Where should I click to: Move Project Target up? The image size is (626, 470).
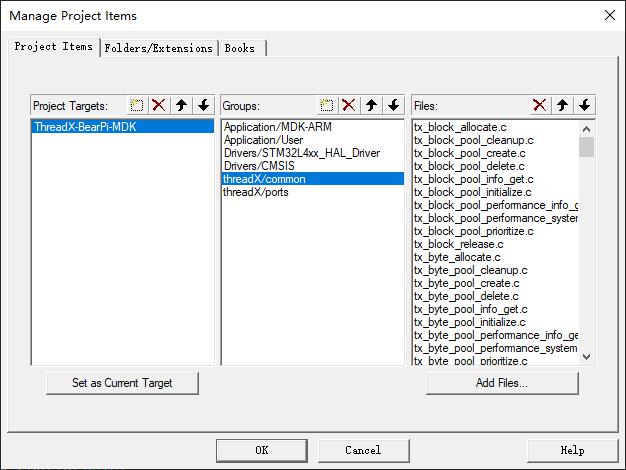181,105
